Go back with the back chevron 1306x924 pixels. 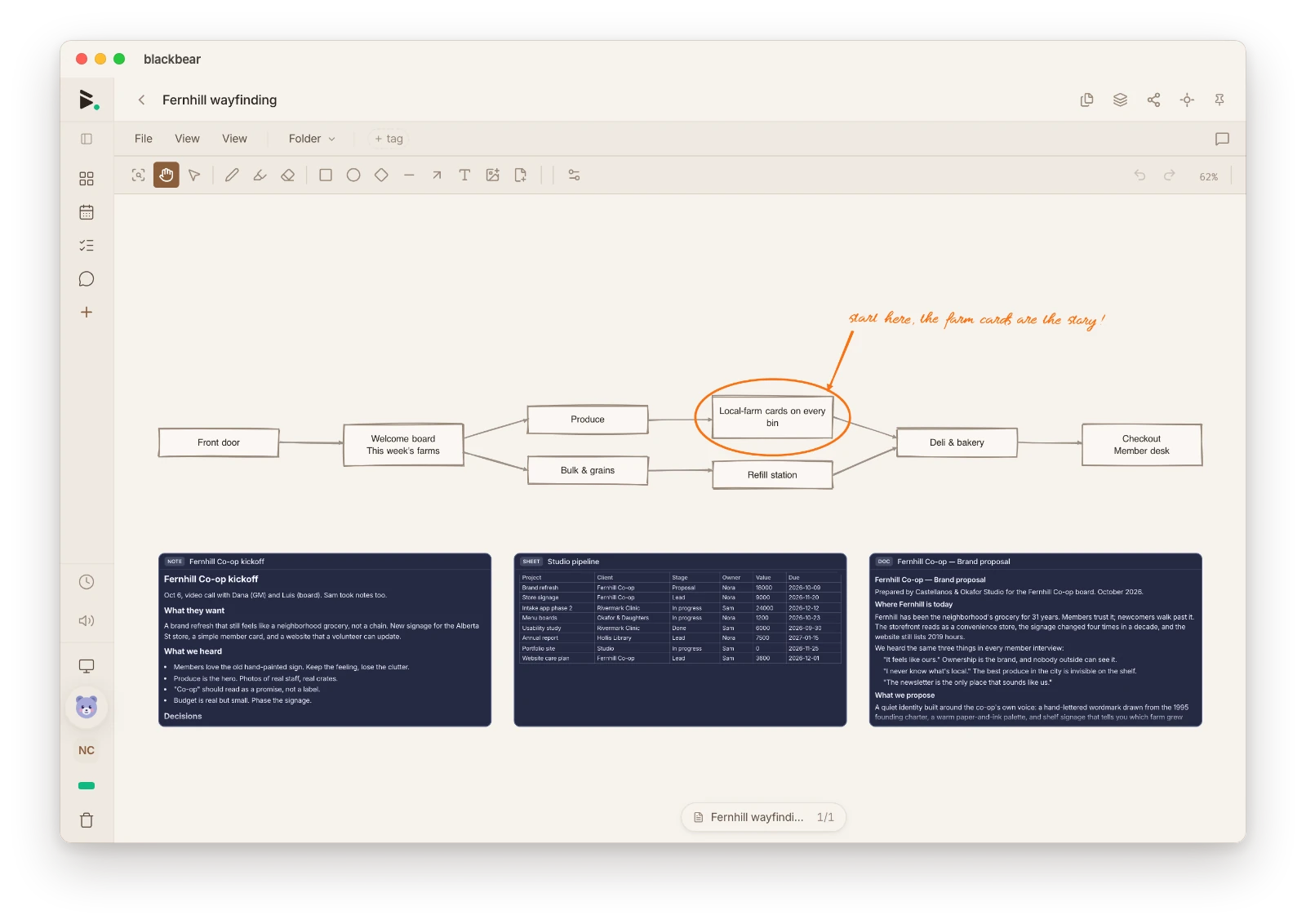pyautogui.click(x=141, y=100)
